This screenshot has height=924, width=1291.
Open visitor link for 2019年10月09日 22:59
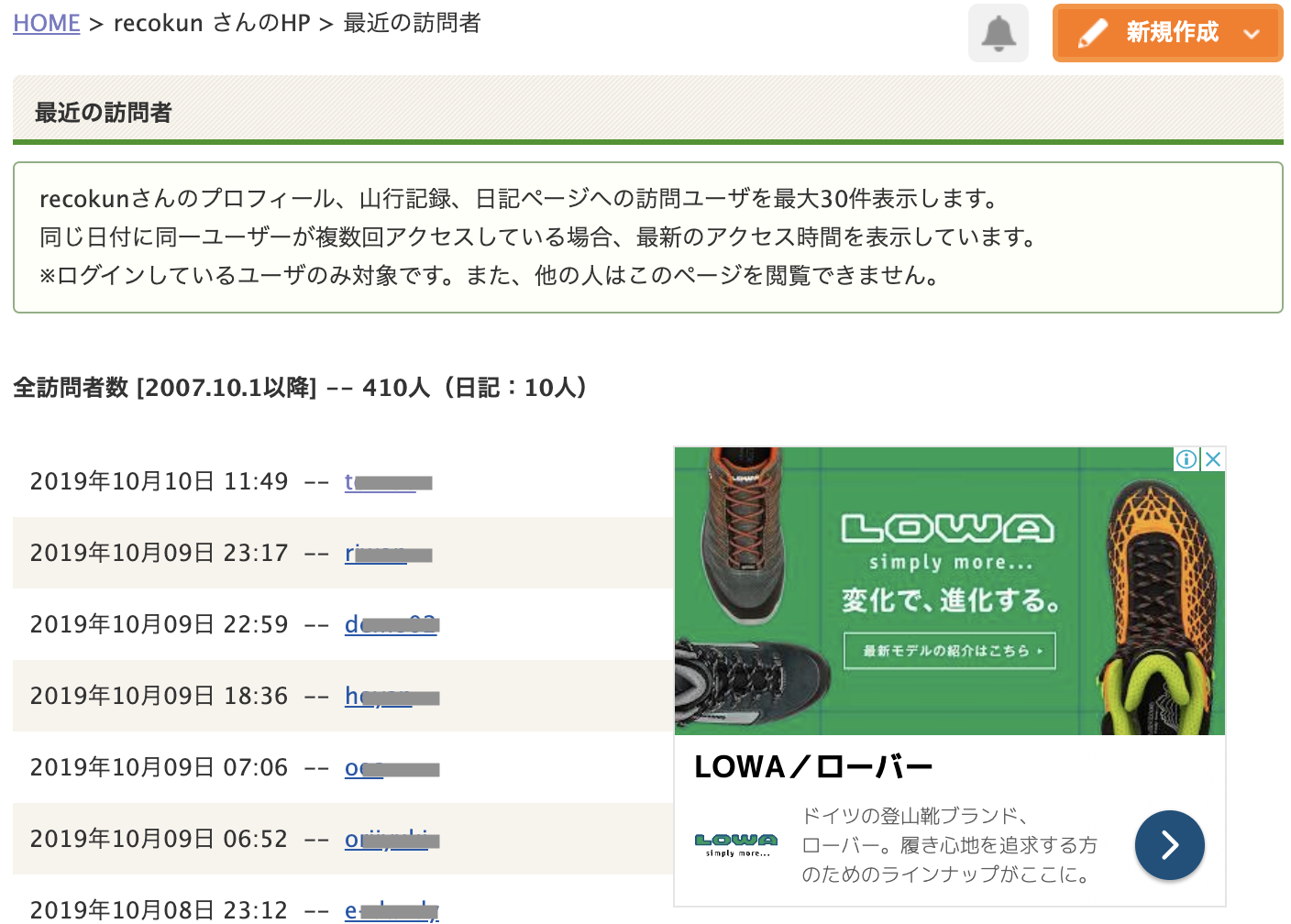click(x=392, y=625)
